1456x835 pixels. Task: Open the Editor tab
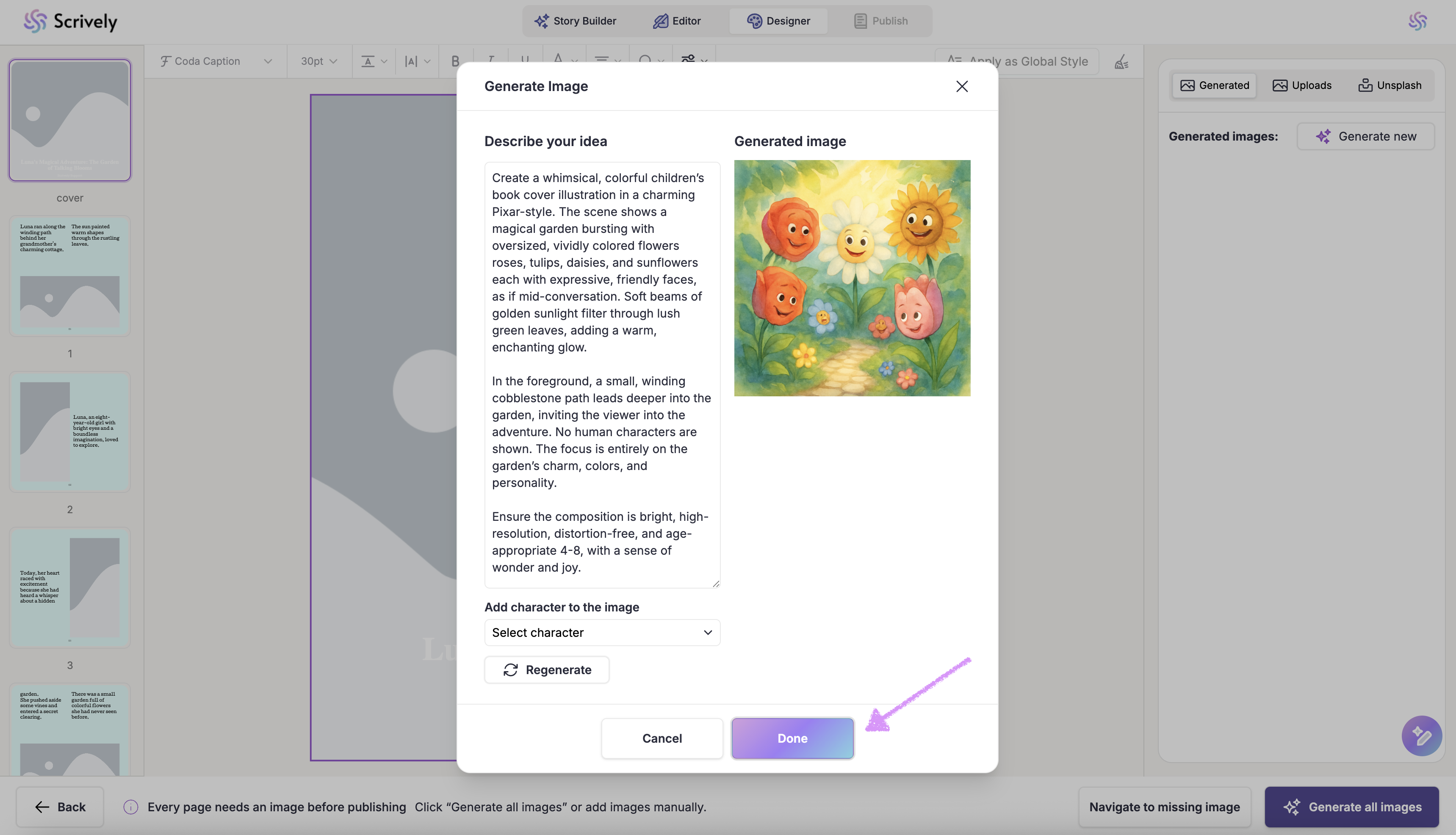coord(677,21)
